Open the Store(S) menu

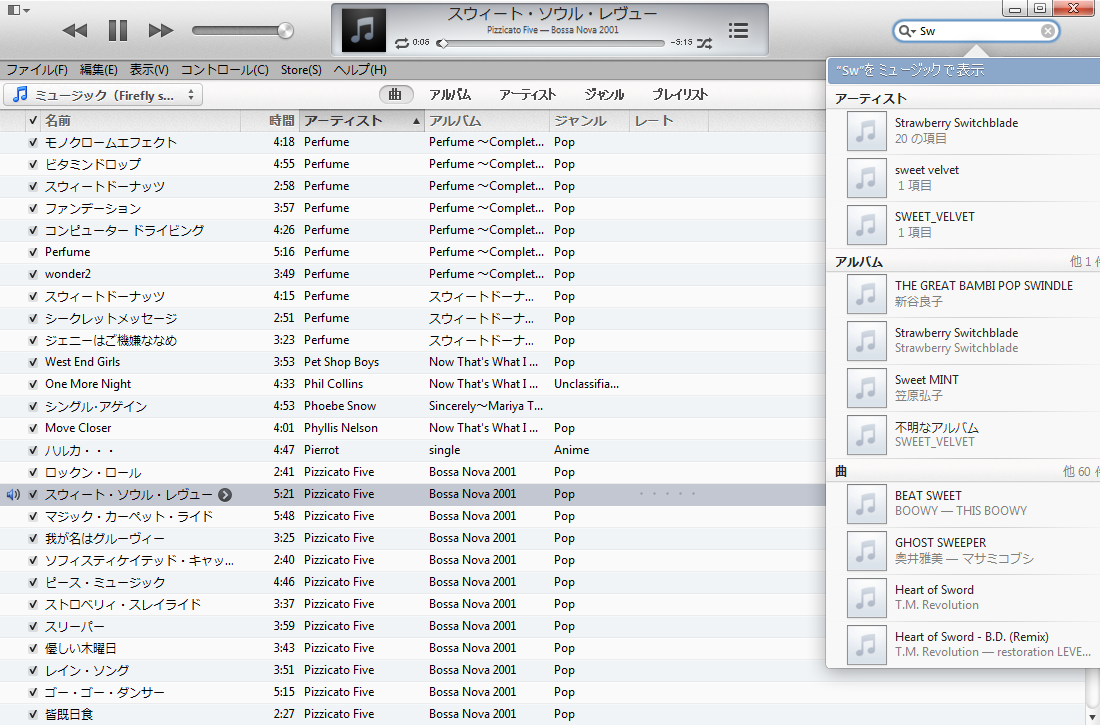pyautogui.click(x=301, y=69)
